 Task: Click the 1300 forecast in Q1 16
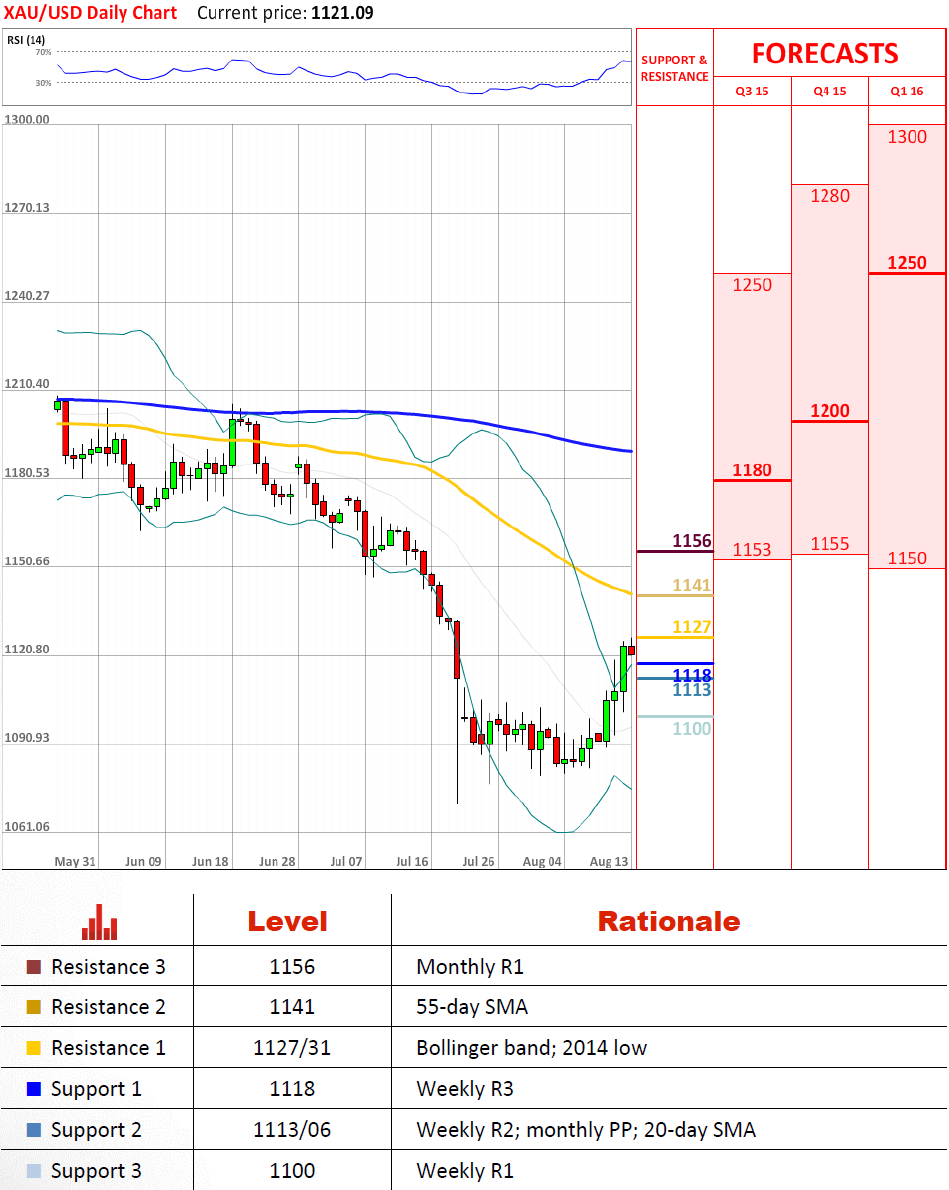click(x=907, y=137)
